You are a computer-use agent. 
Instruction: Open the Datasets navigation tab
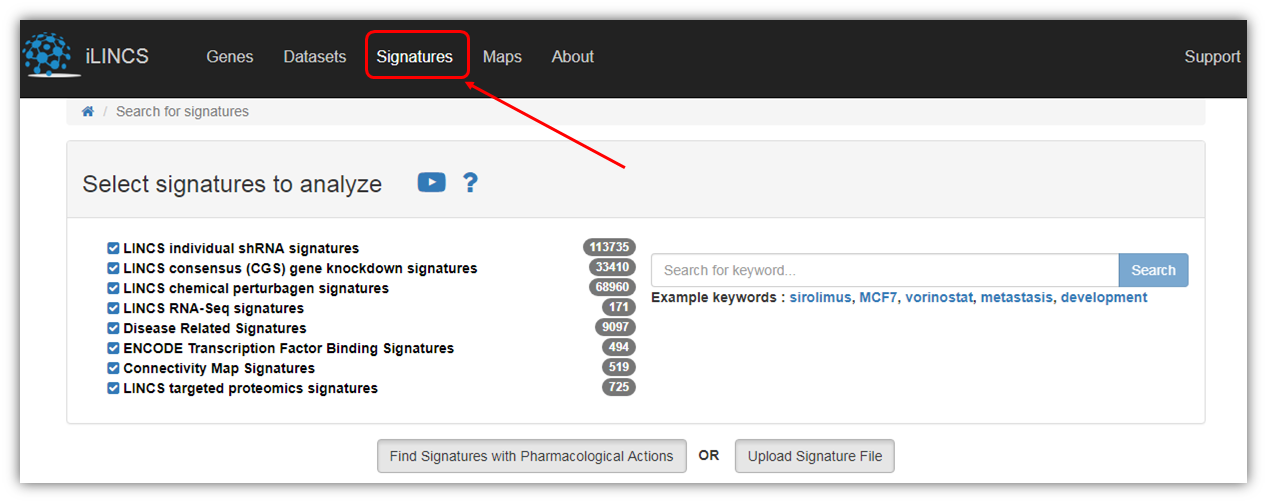pyautogui.click(x=315, y=57)
